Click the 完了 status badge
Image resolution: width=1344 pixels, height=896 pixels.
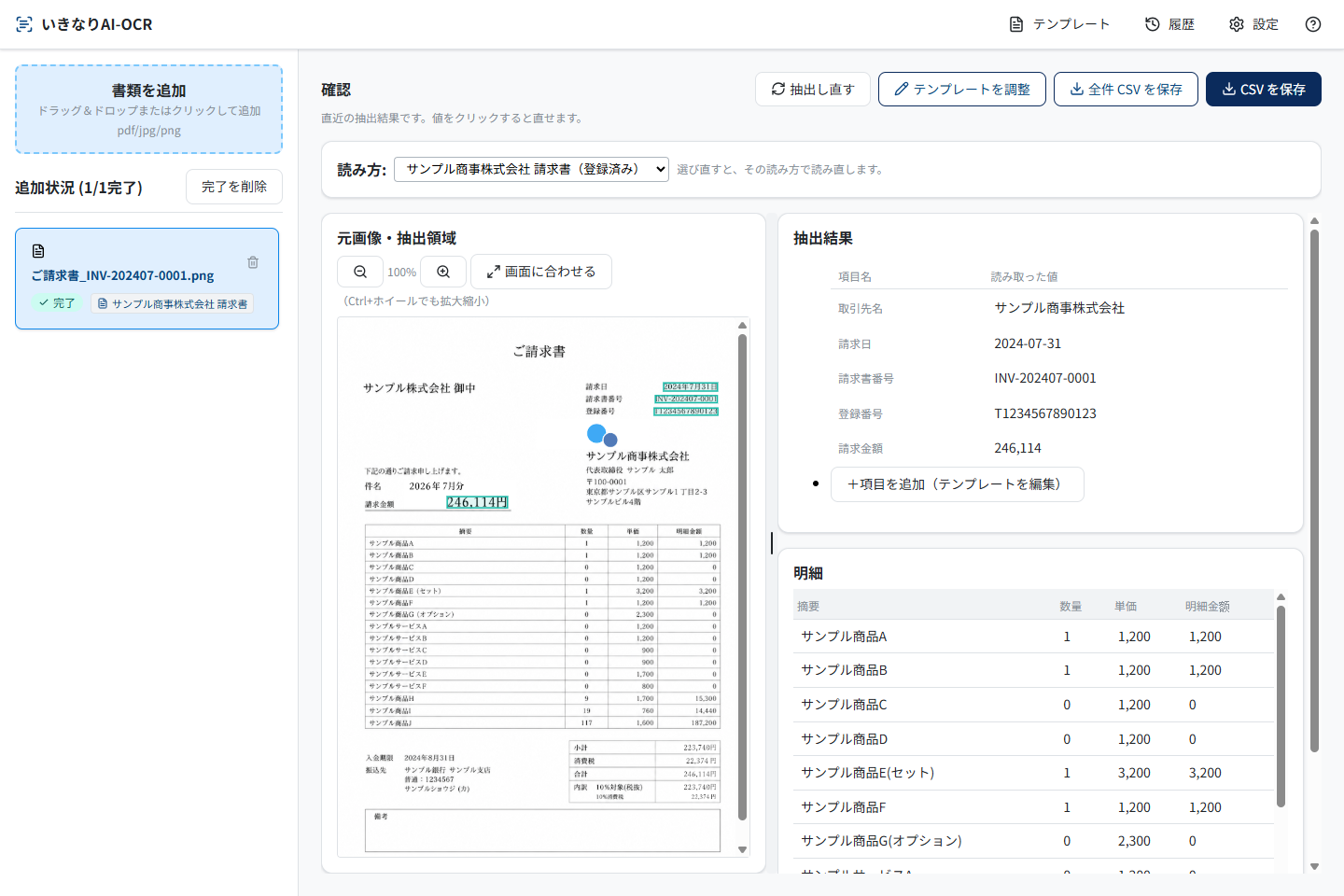57,303
